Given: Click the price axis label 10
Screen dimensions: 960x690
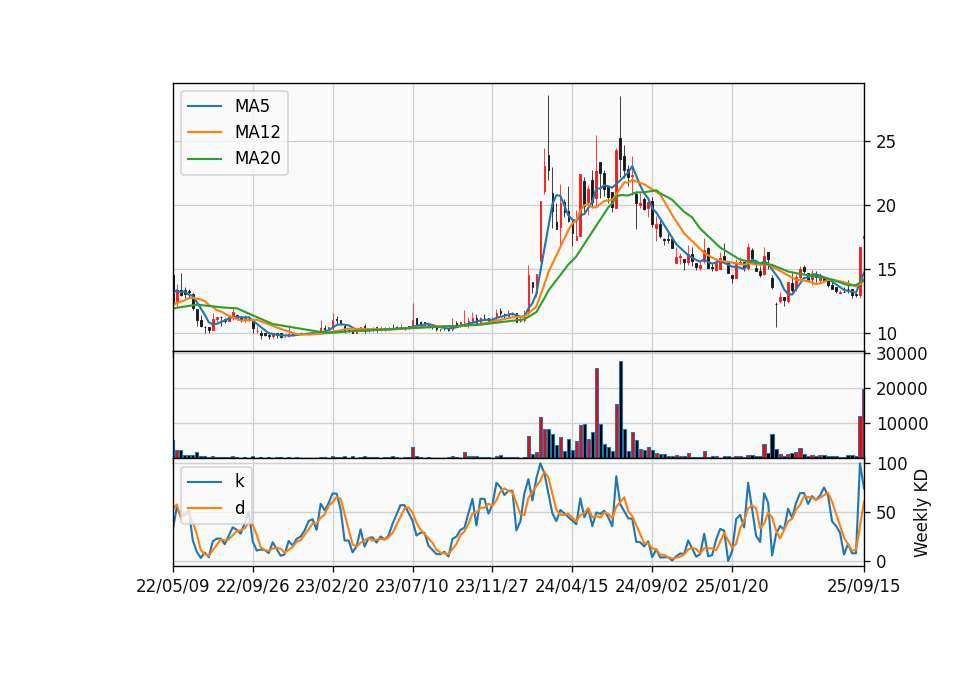Looking at the screenshot, I should [x=886, y=334].
